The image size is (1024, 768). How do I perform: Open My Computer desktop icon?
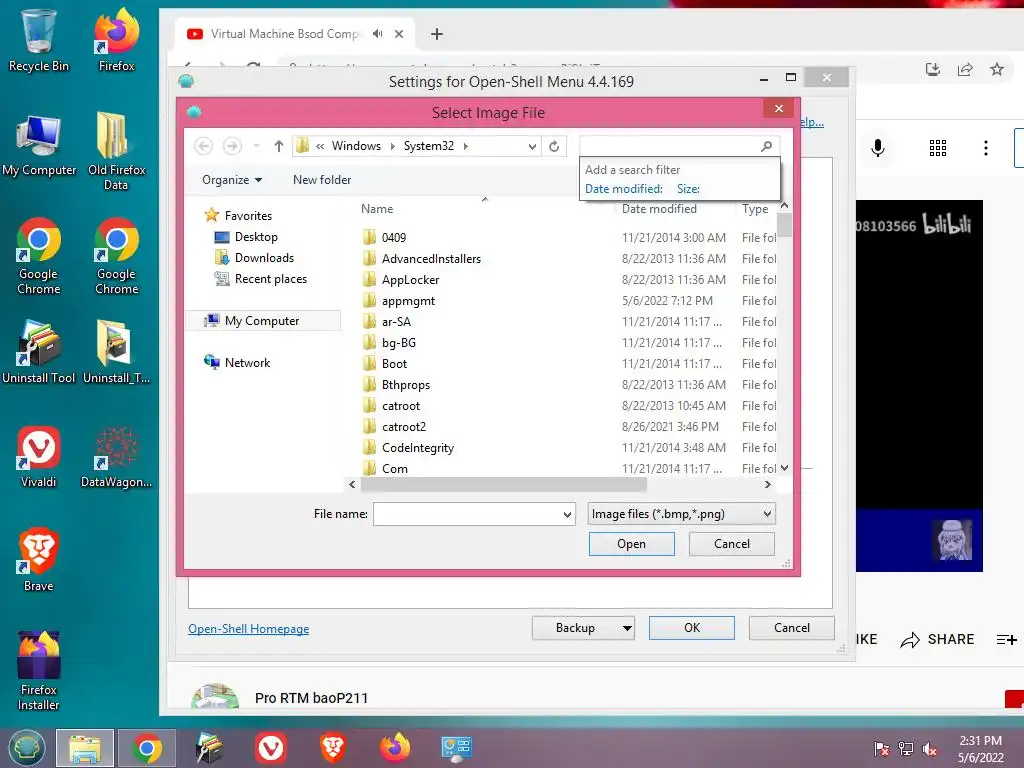tap(39, 145)
